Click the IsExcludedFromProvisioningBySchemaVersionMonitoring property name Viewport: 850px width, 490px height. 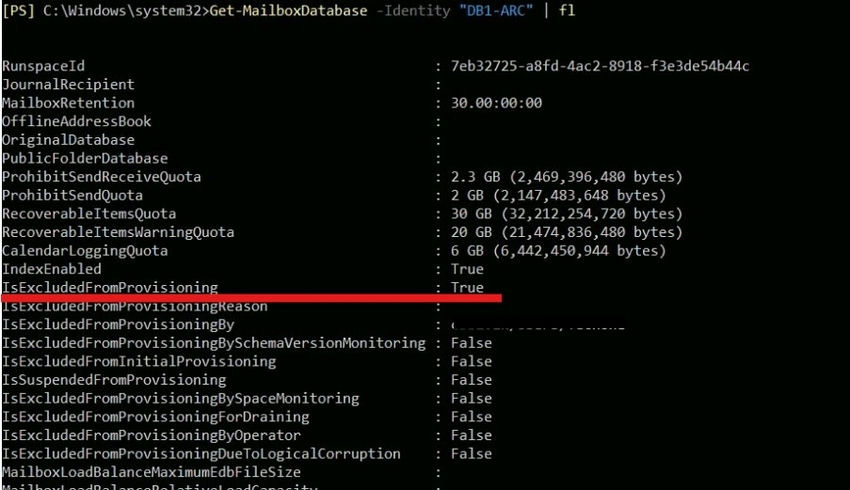coord(214,343)
